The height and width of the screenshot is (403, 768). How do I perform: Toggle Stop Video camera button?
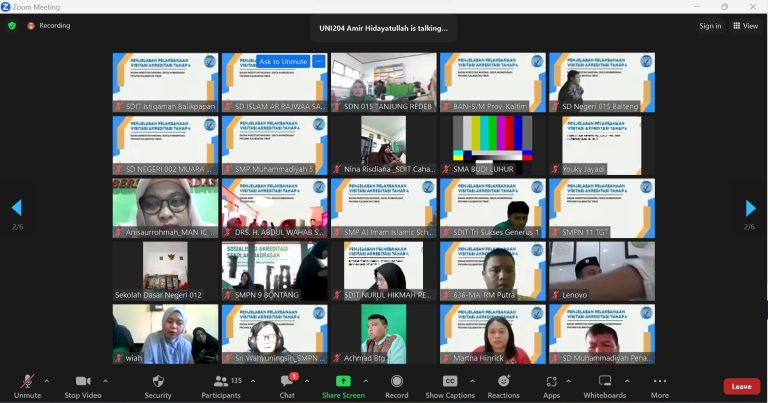click(83, 386)
